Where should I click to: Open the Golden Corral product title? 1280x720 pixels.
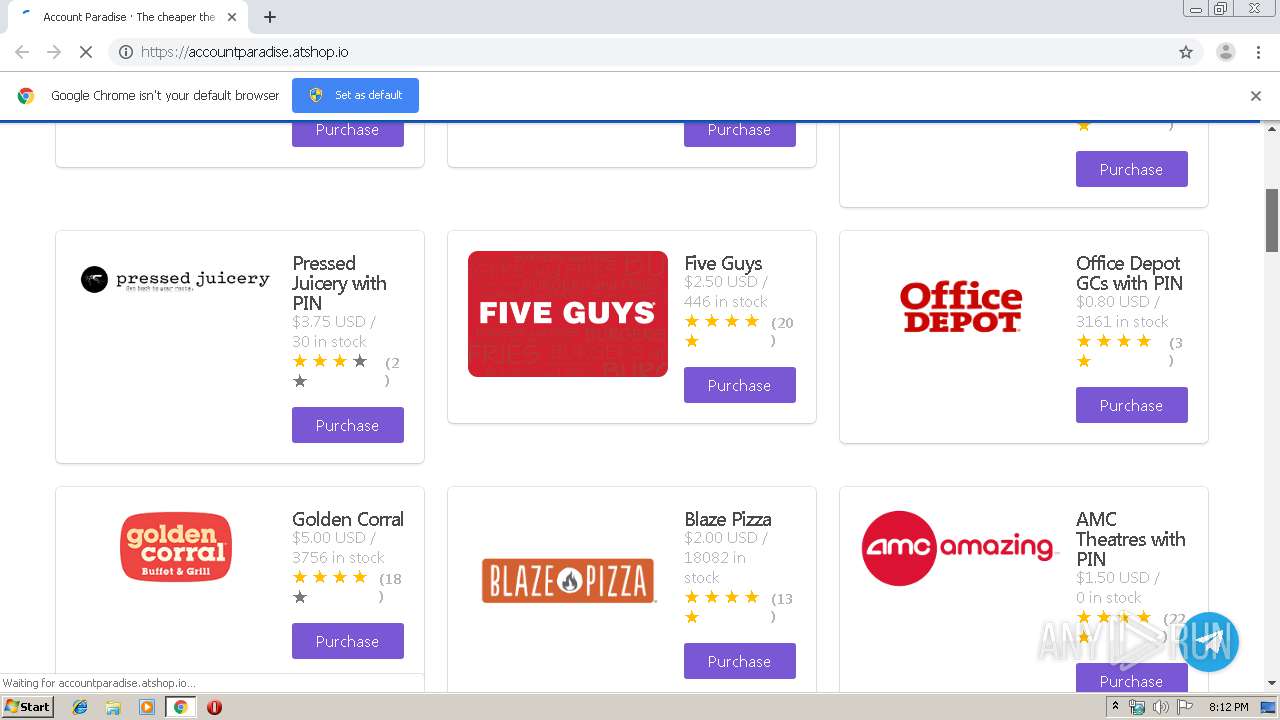point(348,519)
